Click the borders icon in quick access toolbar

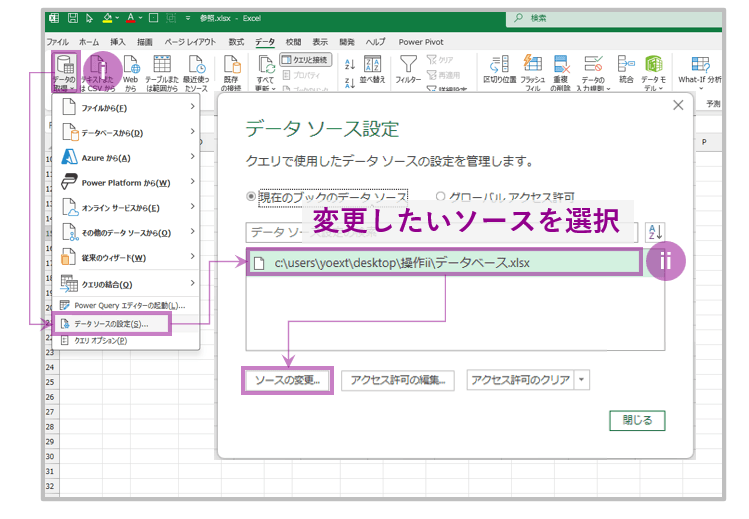(153, 18)
